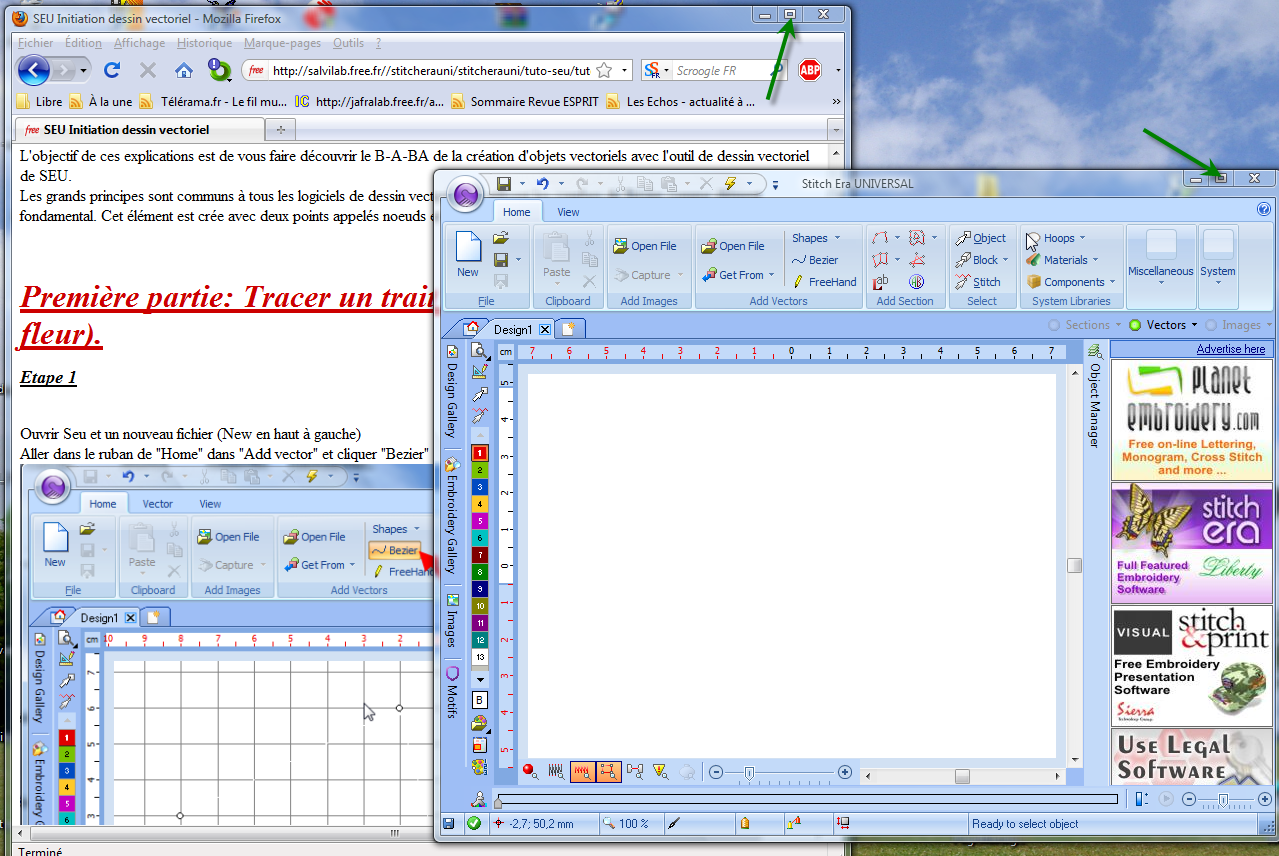
Task: Go to Firefox home page
Action: [x=184, y=70]
